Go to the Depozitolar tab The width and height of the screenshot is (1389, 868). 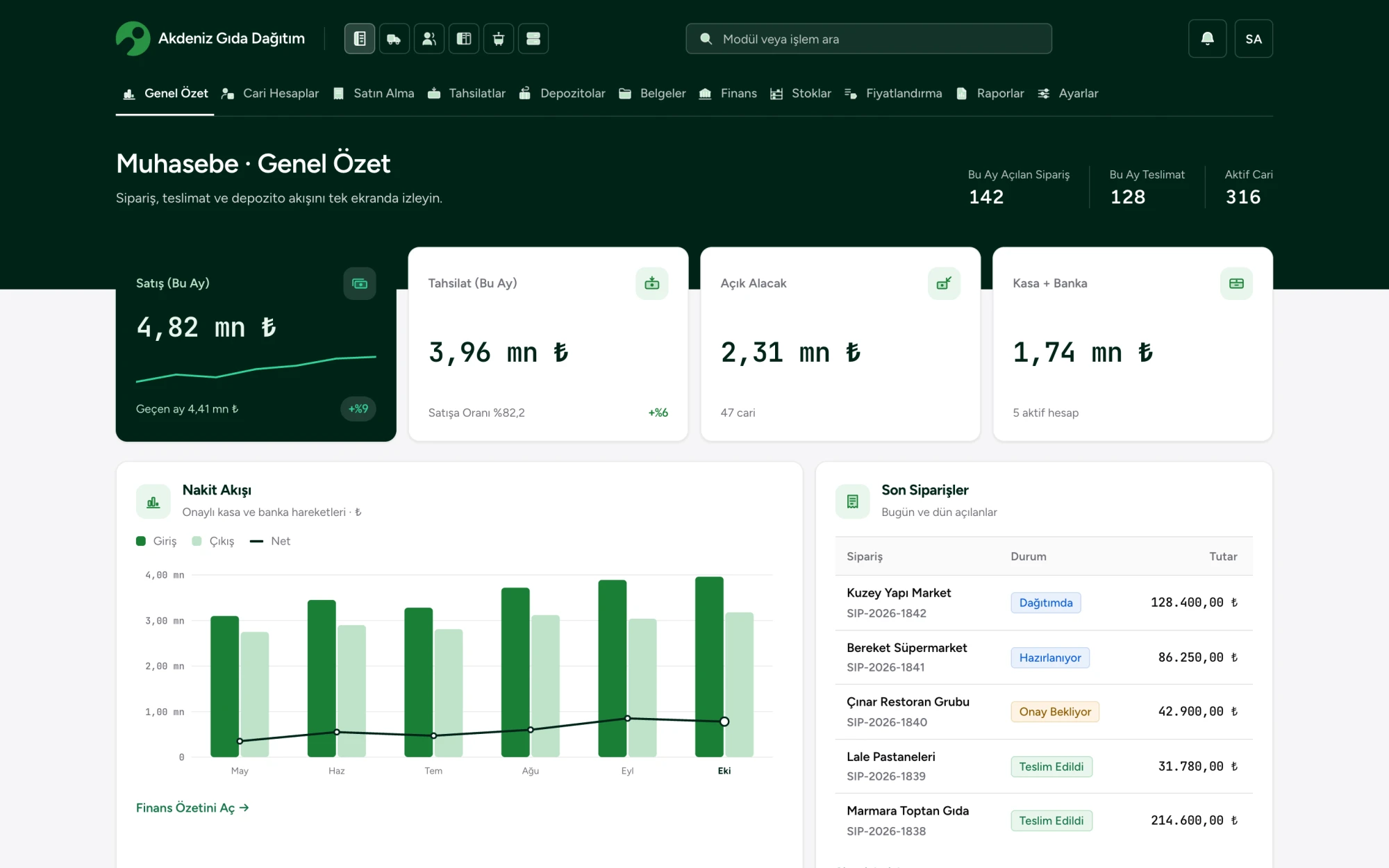tap(563, 94)
